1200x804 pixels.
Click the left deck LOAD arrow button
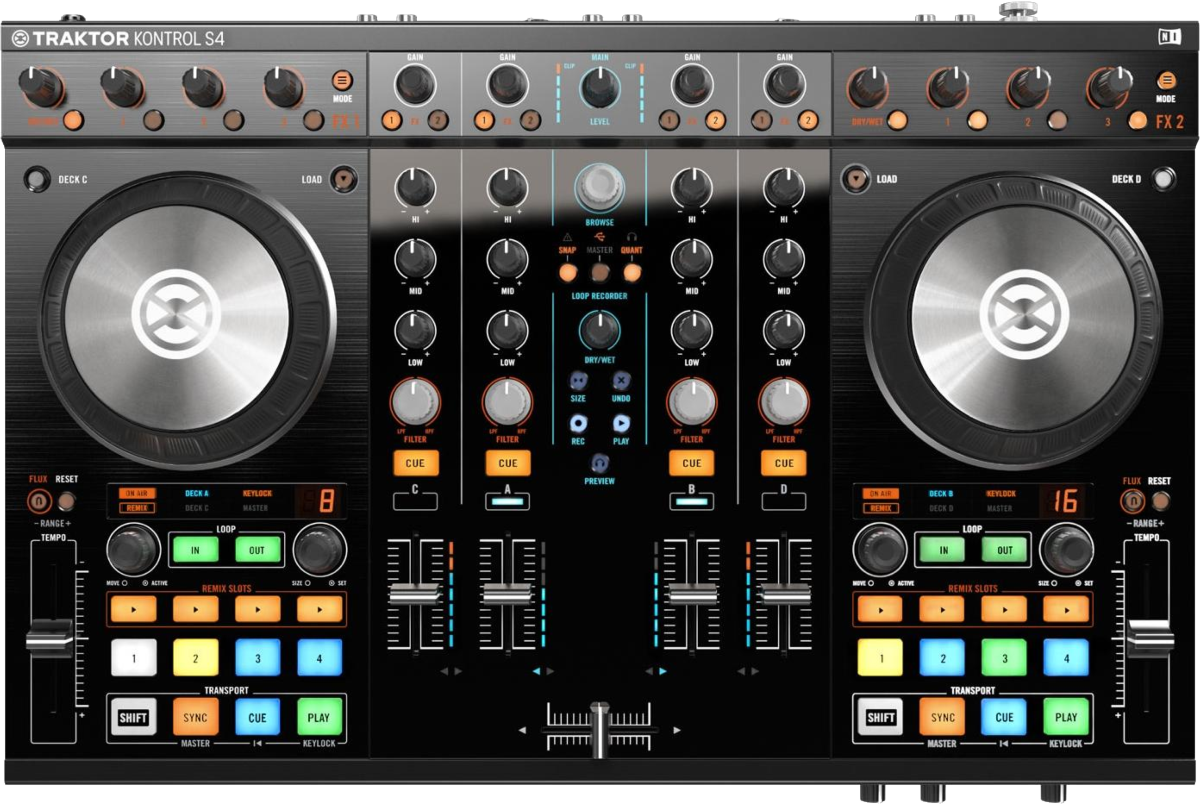click(344, 180)
